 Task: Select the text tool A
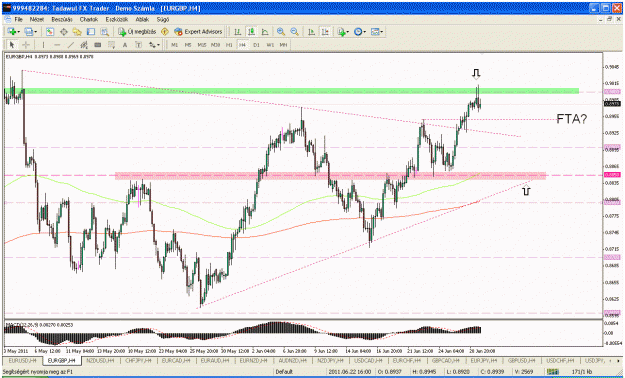coord(125,45)
